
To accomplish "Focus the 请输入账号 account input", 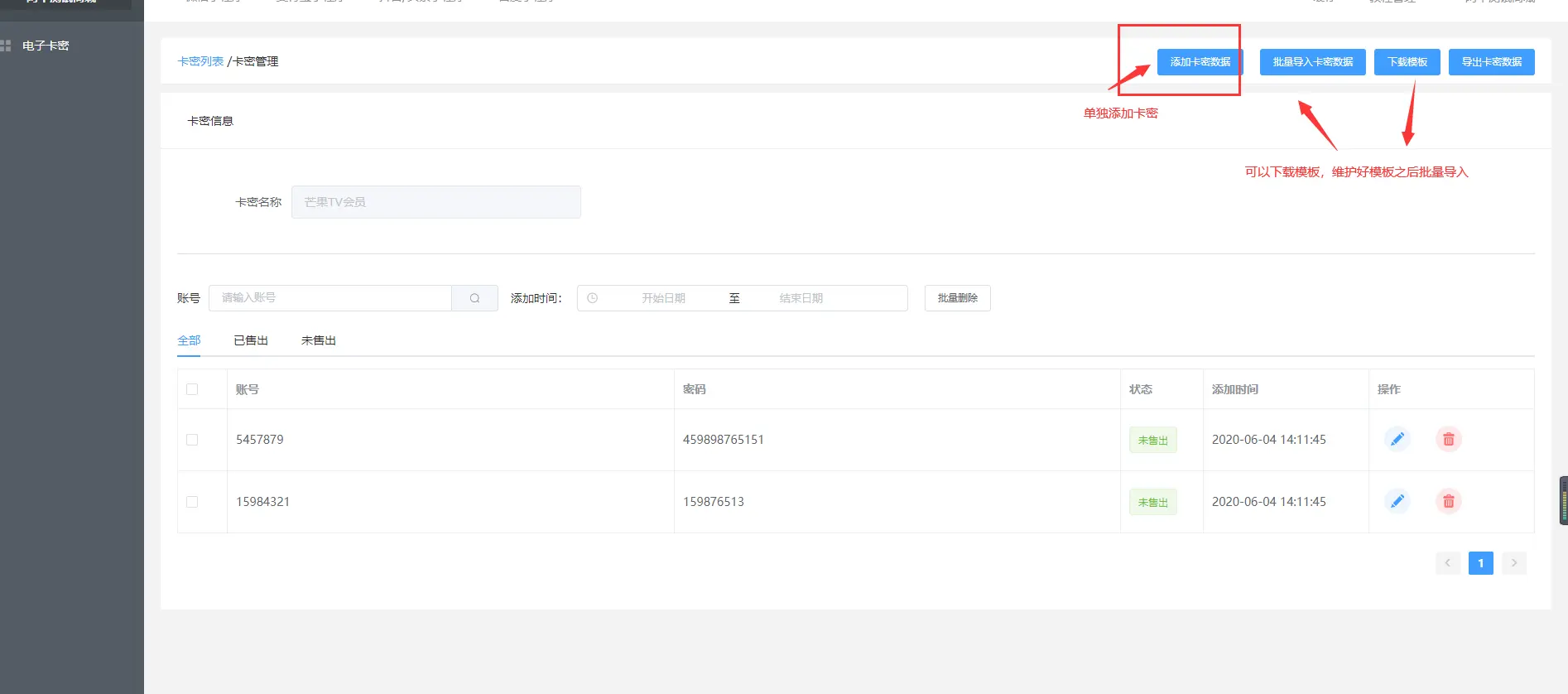I will tap(330, 298).
